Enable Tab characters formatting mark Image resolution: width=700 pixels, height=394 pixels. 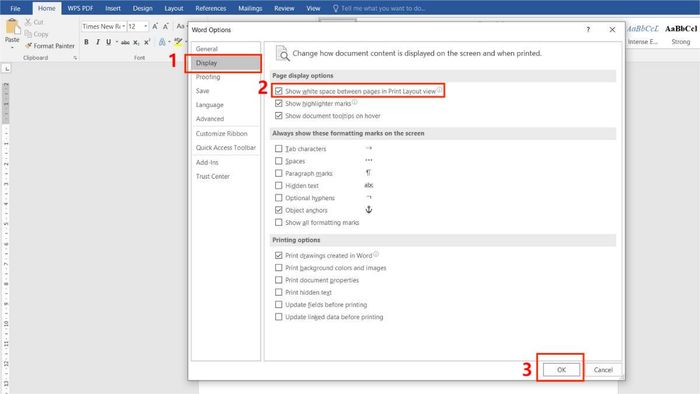[279, 149]
